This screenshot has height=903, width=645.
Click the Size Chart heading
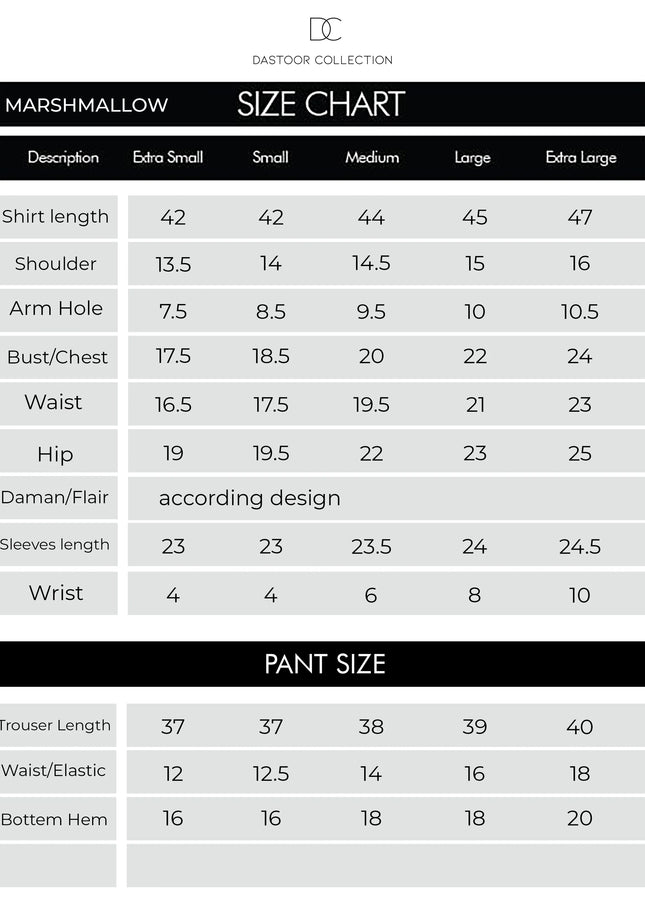(321, 104)
